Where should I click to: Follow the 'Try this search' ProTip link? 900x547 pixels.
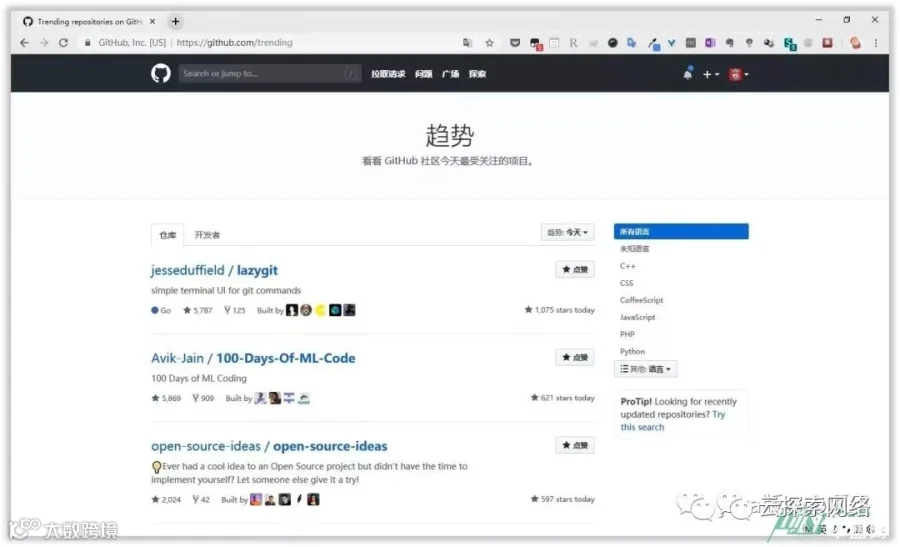point(672,421)
